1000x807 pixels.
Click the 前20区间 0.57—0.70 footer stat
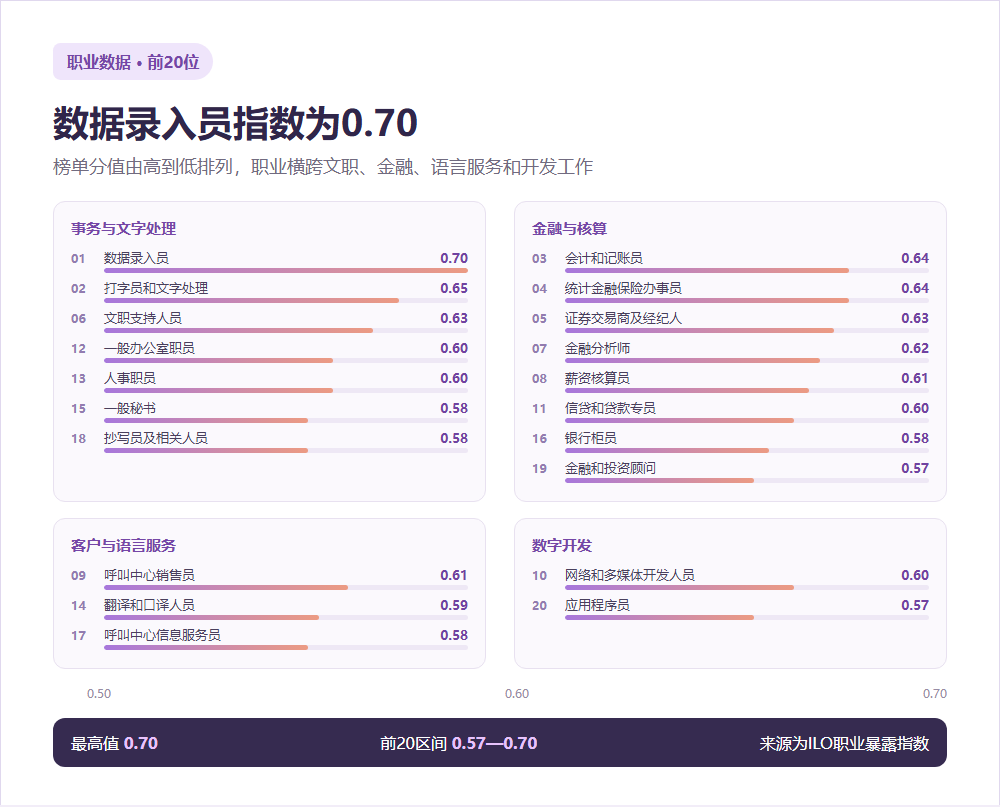click(459, 743)
